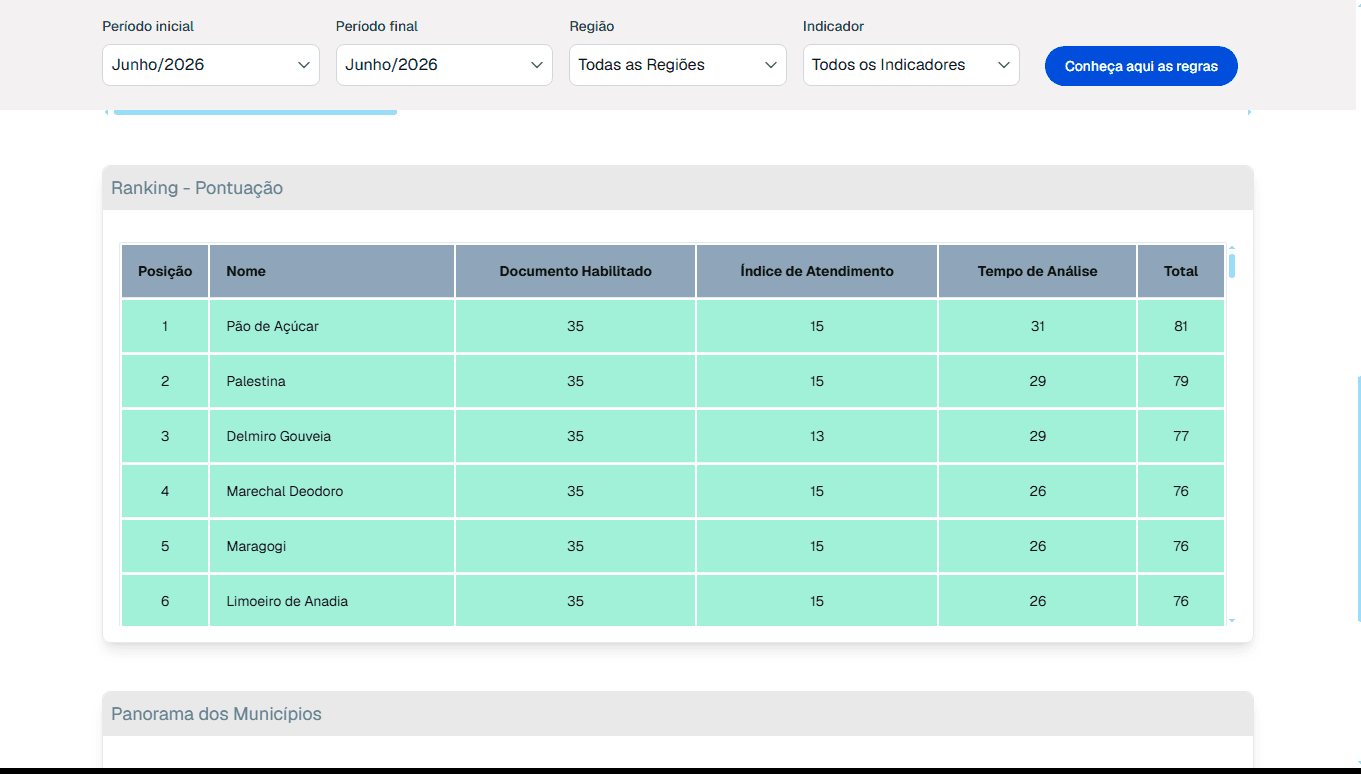The height and width of the screenshot is (774, 1361).
Task: Click the Índice de Atendimento header
Action: 817,271
